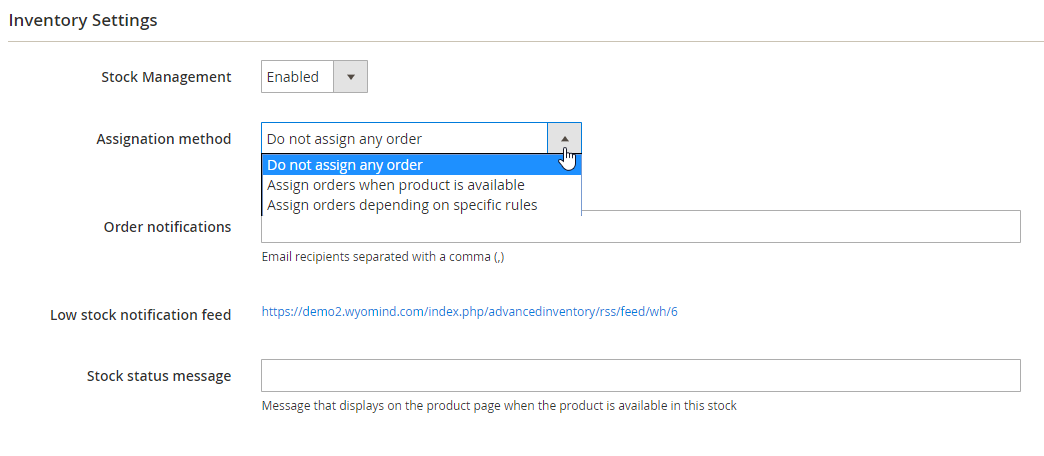Click the 'Enabled' value in Stock Management
This screenshot has width=1044, height=456.
(x=293, y=77)
